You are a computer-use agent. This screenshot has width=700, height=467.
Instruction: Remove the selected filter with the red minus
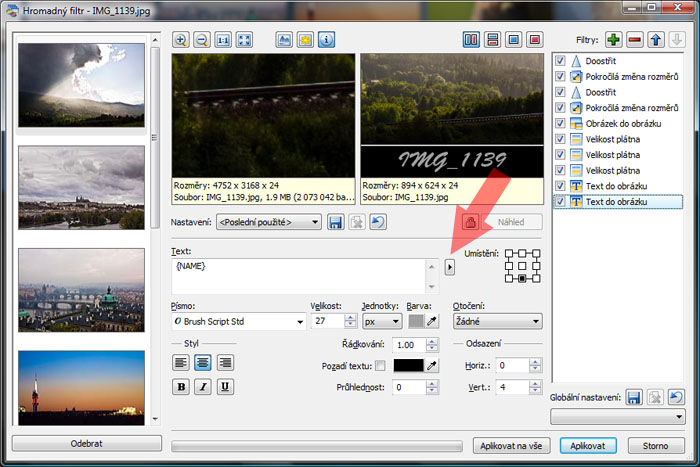pyautogui.click(x=635, y=40)
